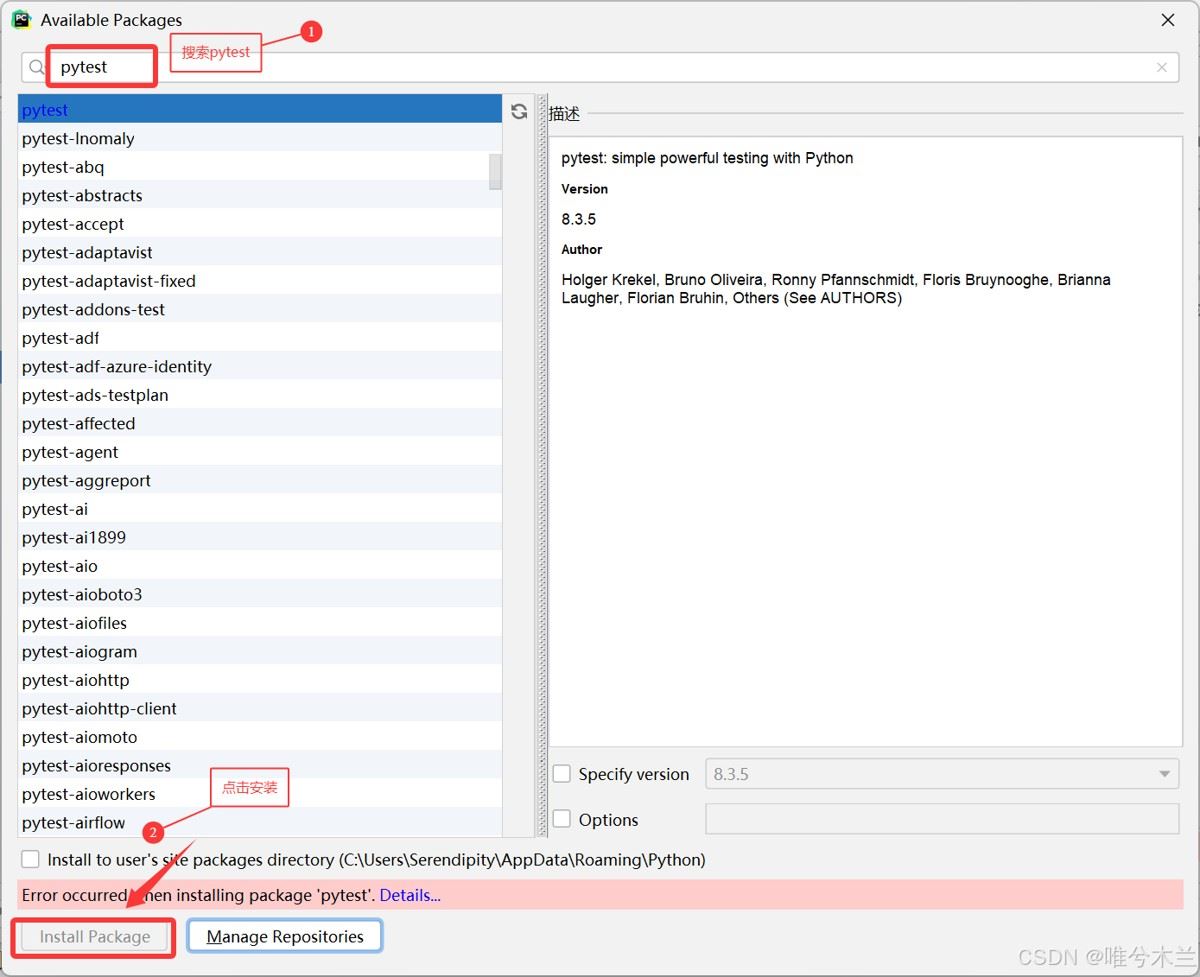This screenshot has width=1200, height=977.
Task: Open Manage Repositories
Action: (x=285, y=937)
